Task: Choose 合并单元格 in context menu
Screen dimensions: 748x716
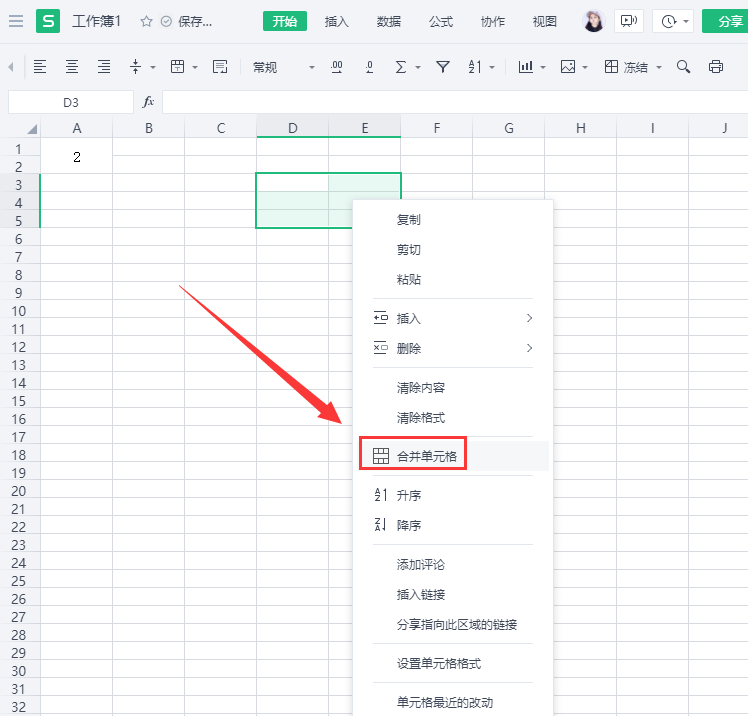Action: click(453, 456)
